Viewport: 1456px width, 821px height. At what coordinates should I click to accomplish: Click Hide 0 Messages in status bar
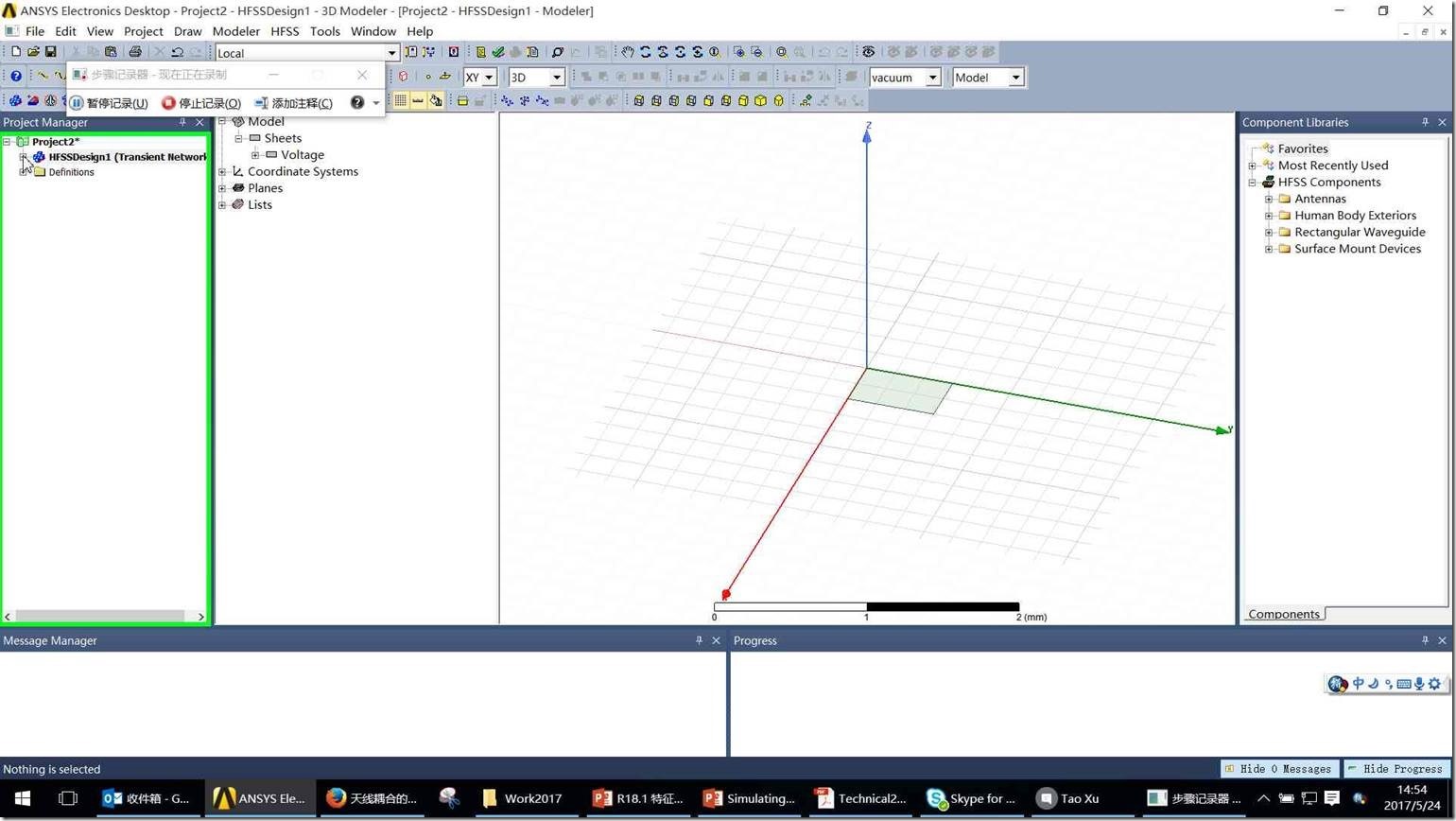tap(1279, 769)
